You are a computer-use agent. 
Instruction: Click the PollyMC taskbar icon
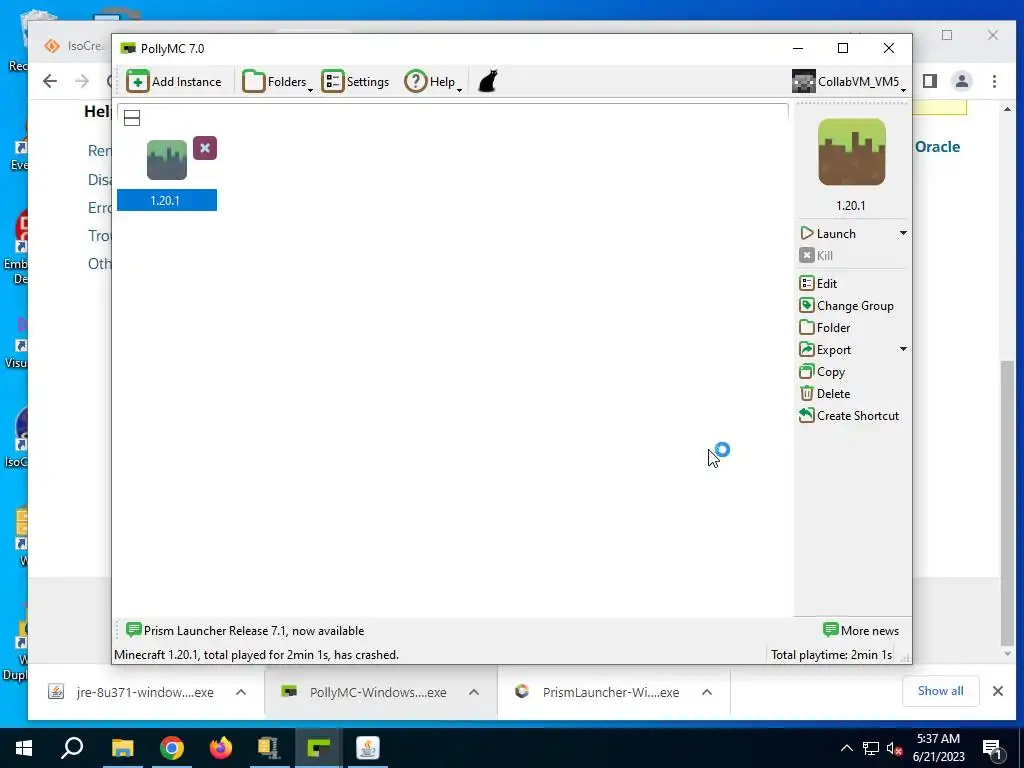coord(318,748)
